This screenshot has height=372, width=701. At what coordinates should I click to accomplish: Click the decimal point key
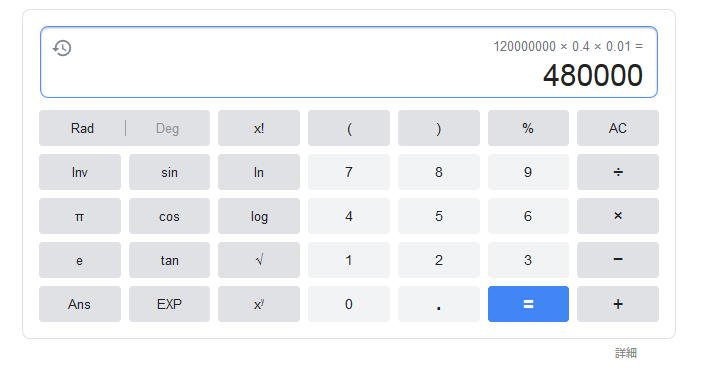pyautogui.click(x=439, y=304)
